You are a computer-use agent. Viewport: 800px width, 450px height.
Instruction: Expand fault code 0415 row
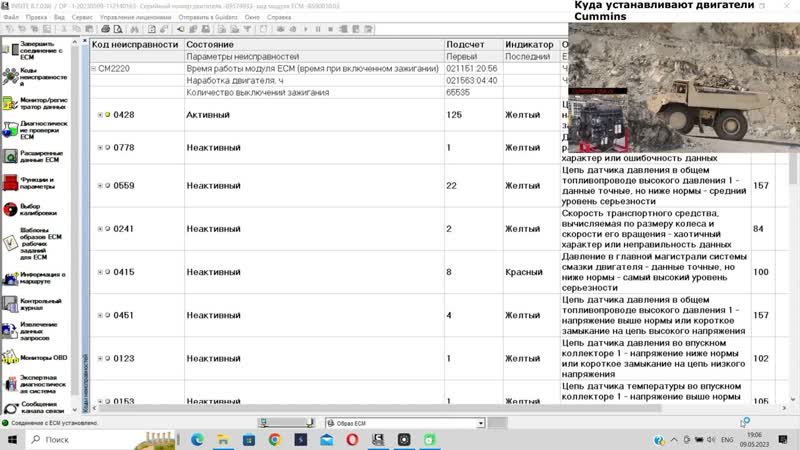click(x=100, y=272)
